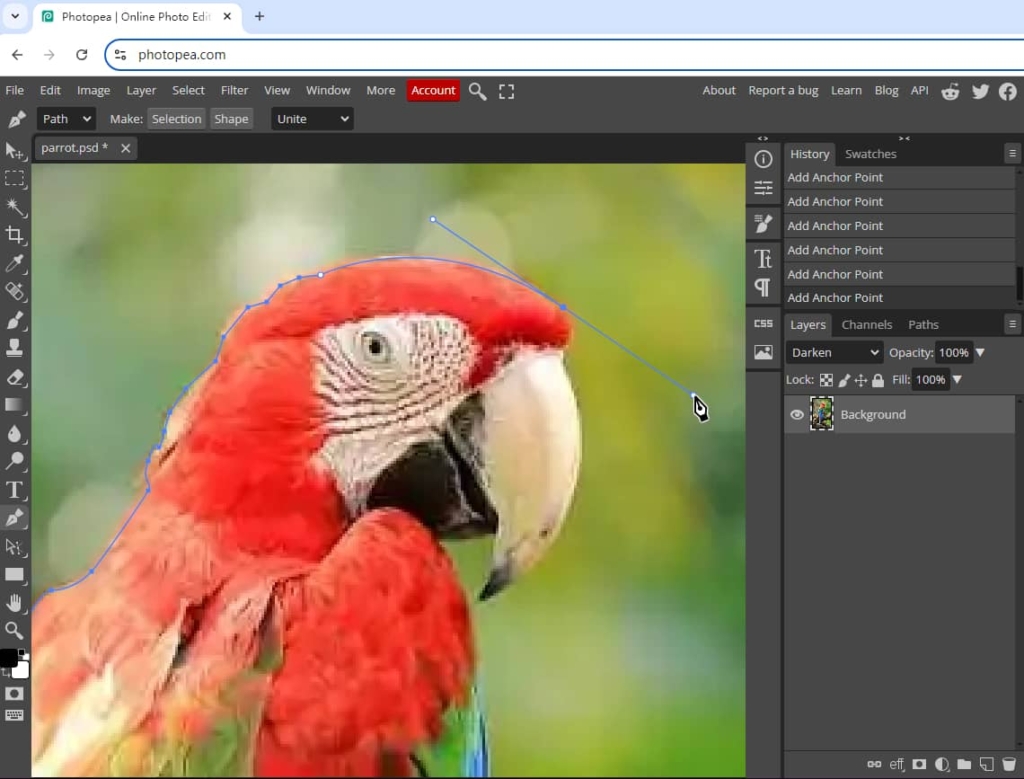This screenshot has height=779, width=1024.
Task: Open the Filter menu
Action: click(x=234, y=90)
